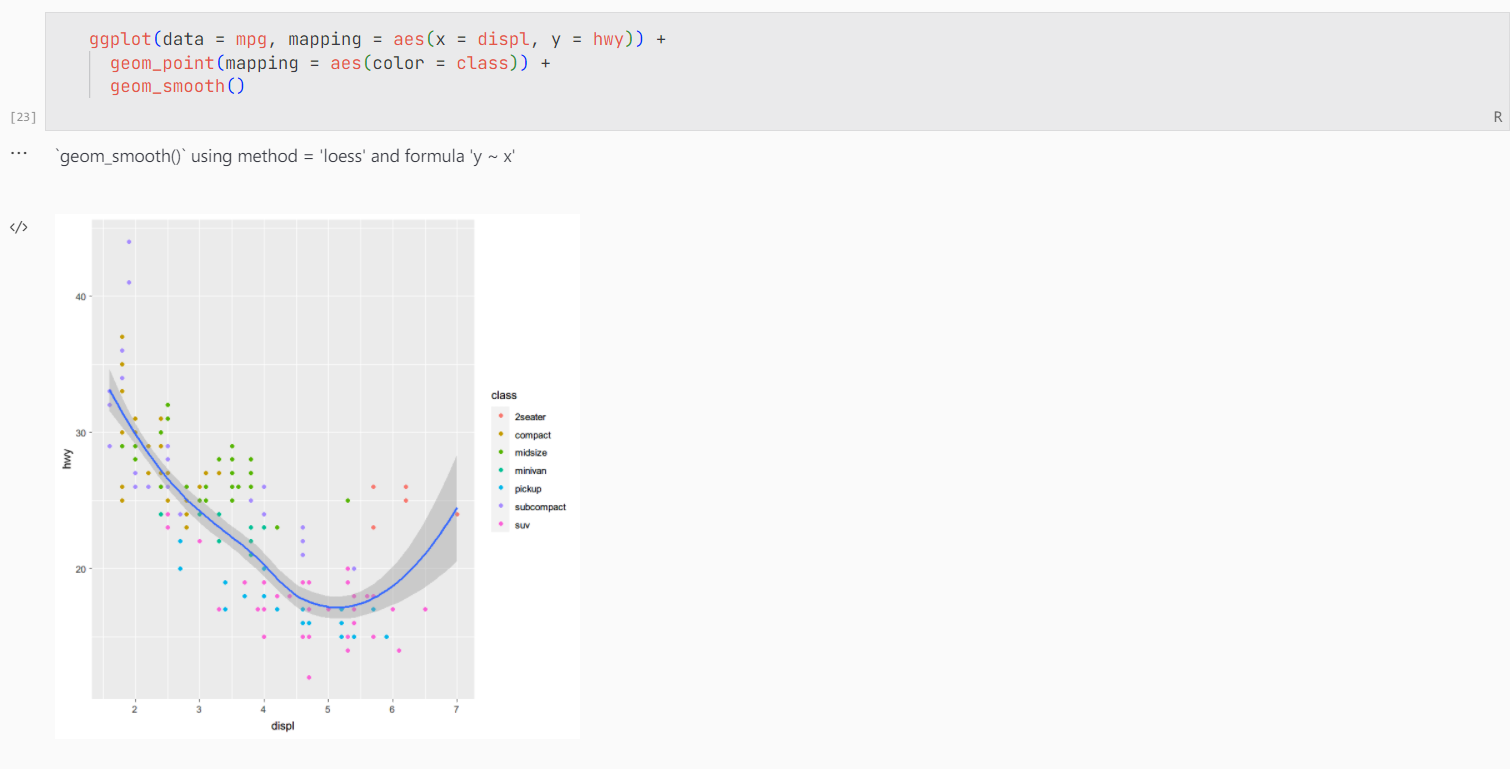The image size is (1510, 769).
Task: Click the execution count [23] label
Action: [23, 116]
